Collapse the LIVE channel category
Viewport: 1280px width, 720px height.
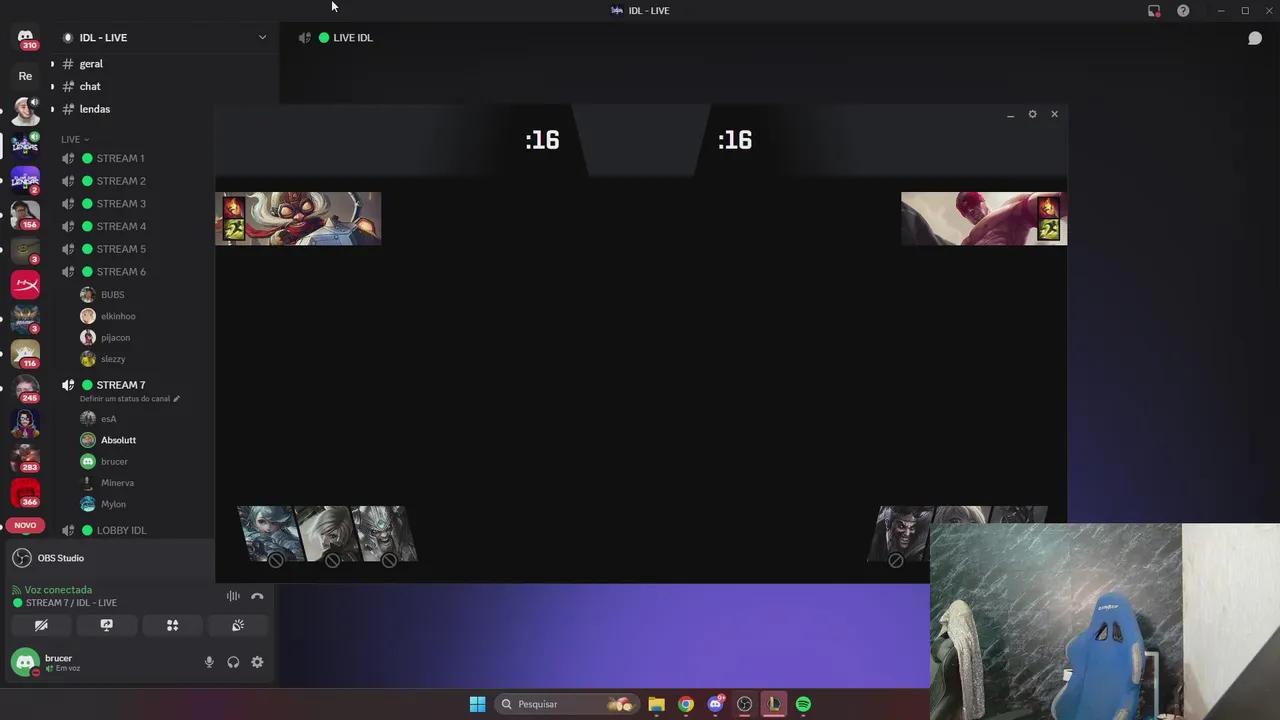tap(75, 139)
